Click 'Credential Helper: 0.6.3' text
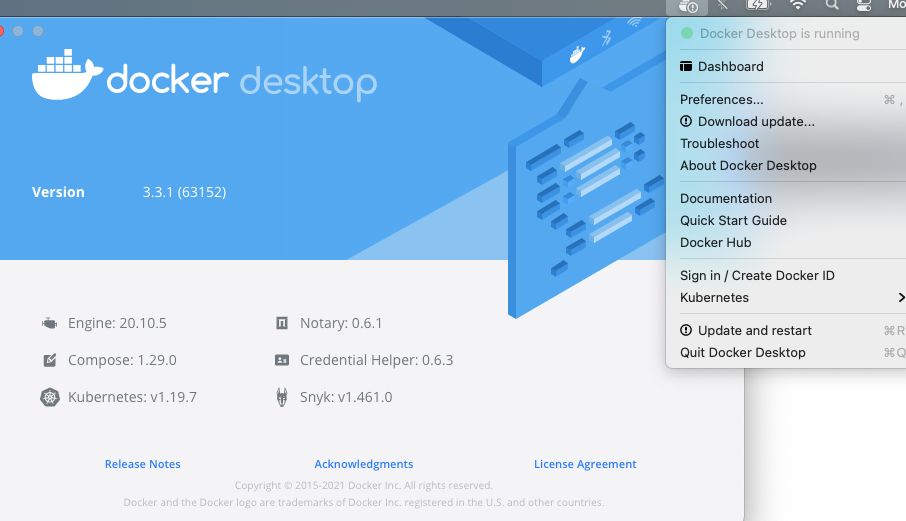This screenshot has width=906, height=521. (x=376, y=360)
